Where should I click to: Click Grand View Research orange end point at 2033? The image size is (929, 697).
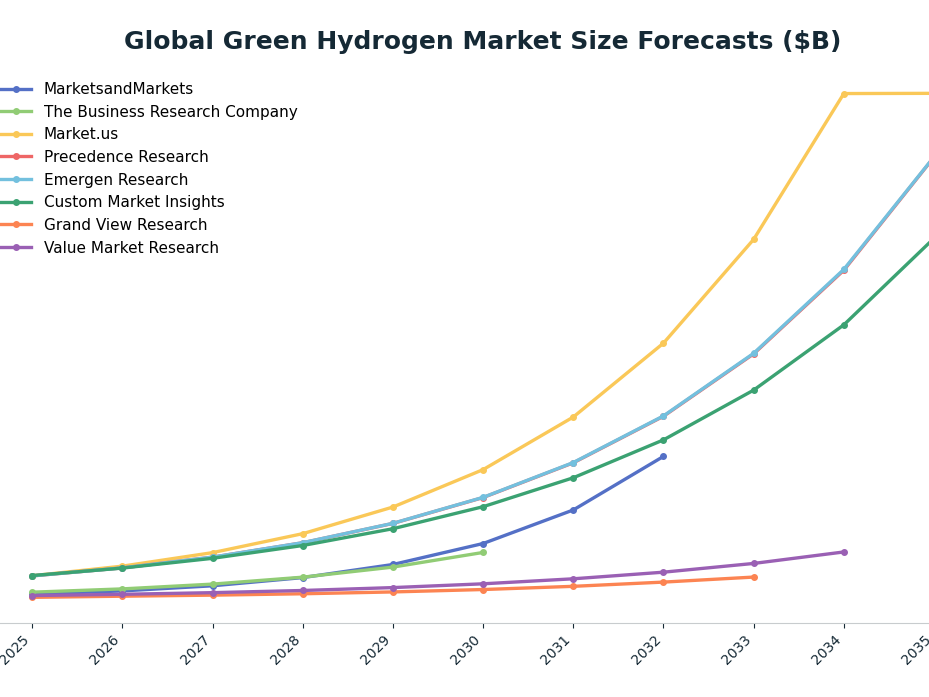[x=754, y=577]
